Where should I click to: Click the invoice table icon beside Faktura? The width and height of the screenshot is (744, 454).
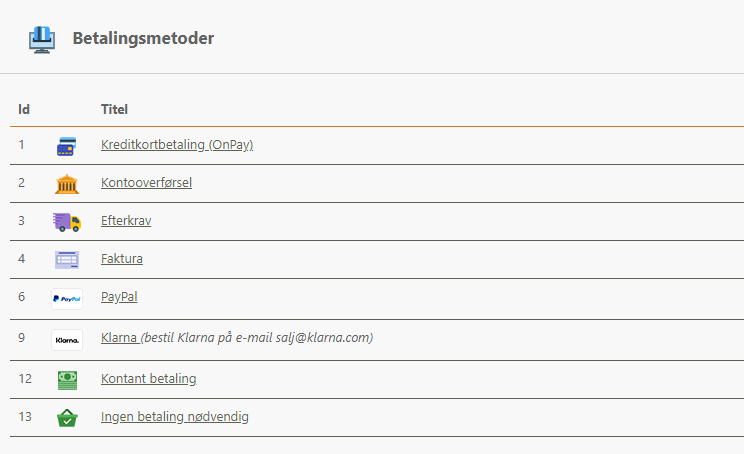67,259
